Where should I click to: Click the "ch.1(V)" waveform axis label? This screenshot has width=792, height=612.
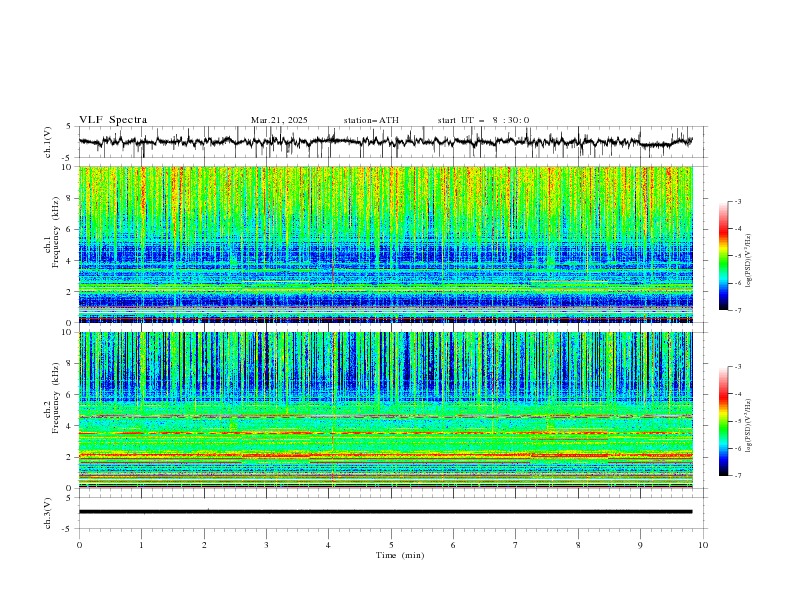(48, 142)
